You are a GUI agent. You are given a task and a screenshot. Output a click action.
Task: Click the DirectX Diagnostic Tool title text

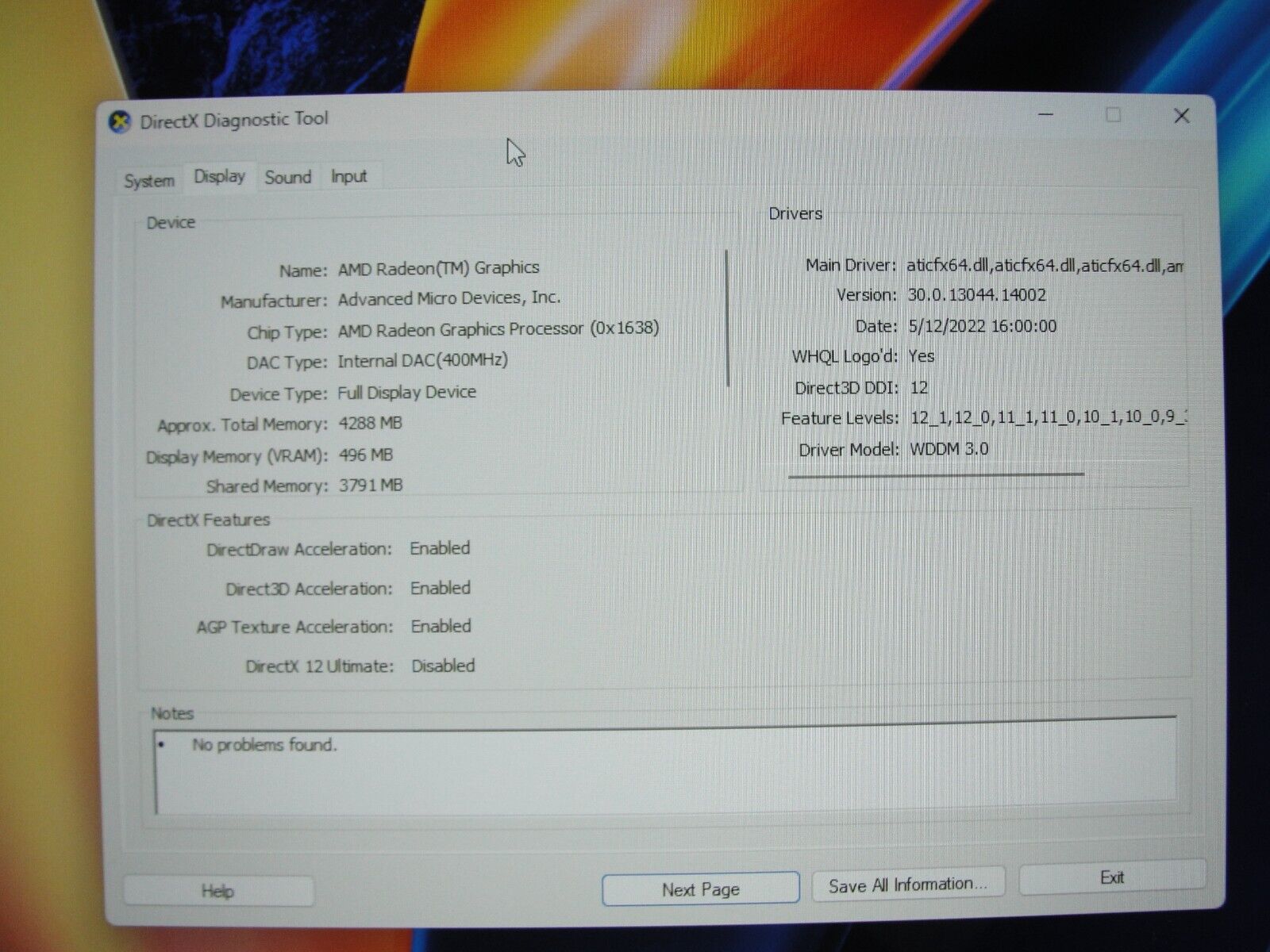point(233,120)
